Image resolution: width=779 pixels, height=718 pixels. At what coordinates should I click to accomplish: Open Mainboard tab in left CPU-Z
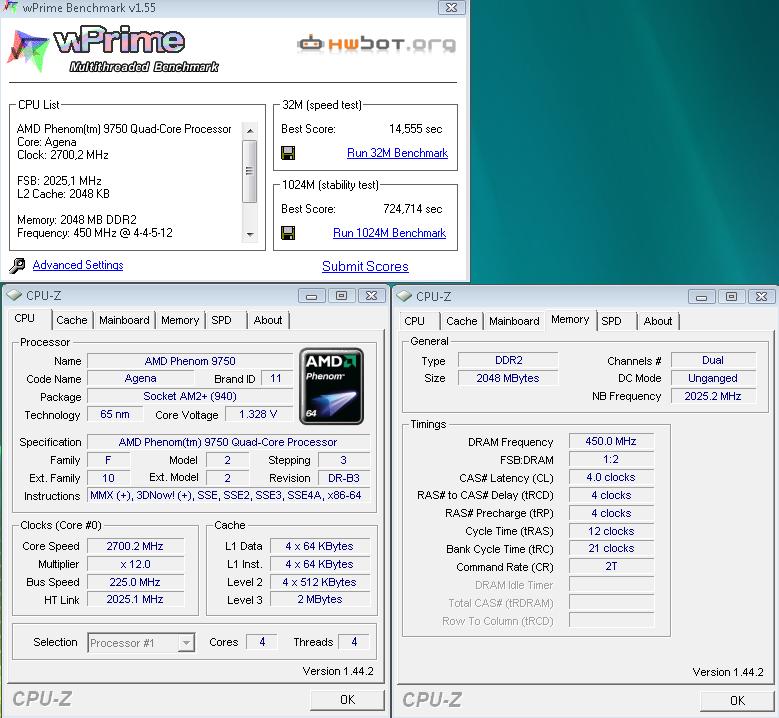coord(124,320)
